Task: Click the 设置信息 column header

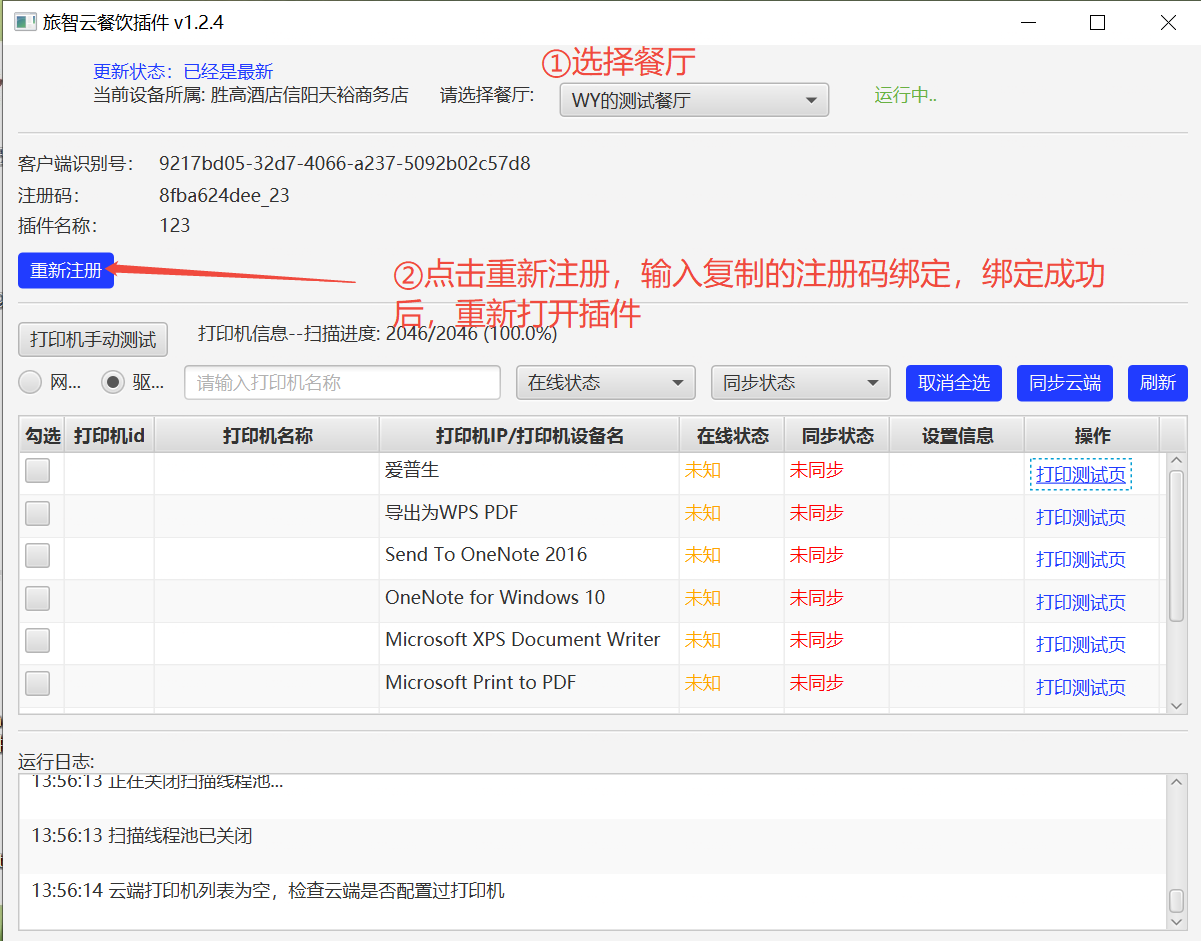Action: (958, 436)
